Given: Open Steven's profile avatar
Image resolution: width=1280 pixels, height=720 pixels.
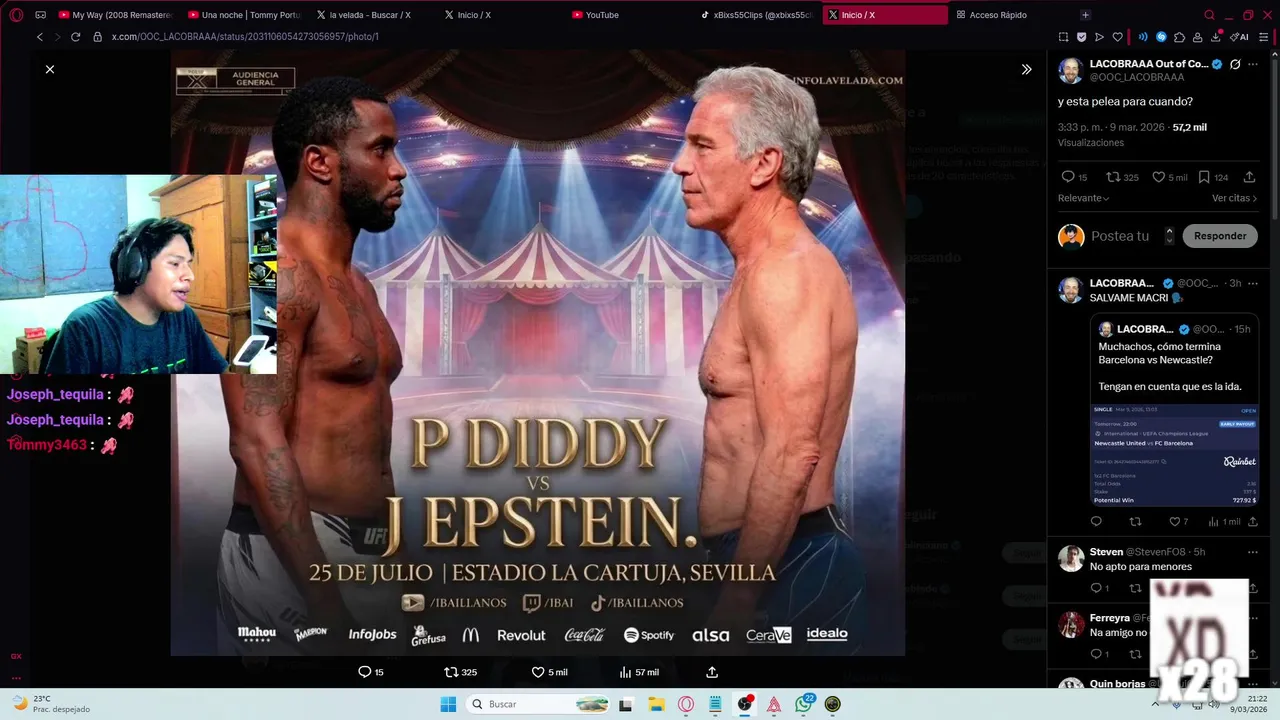Looking at the screenshot, I should point(1071,558).
